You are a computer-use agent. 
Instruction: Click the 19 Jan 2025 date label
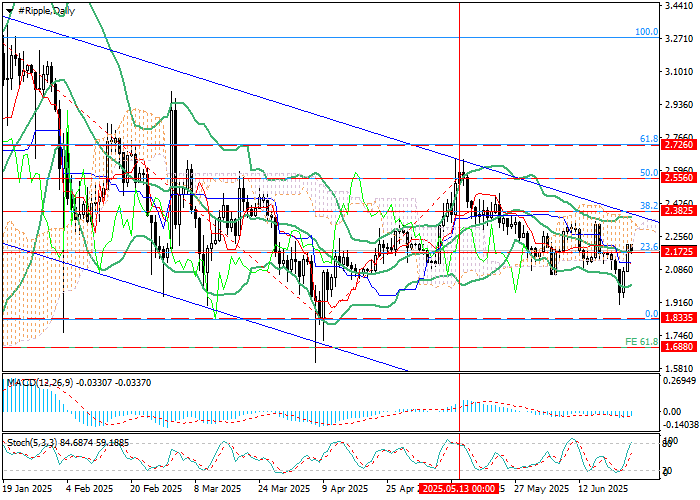click(x=29, y=489)
